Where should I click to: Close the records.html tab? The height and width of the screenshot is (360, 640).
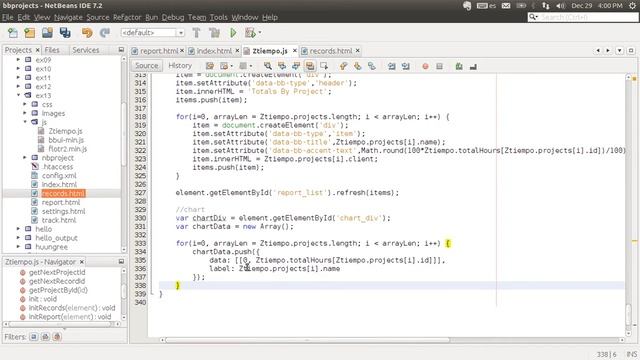click(x=358, y=51)
